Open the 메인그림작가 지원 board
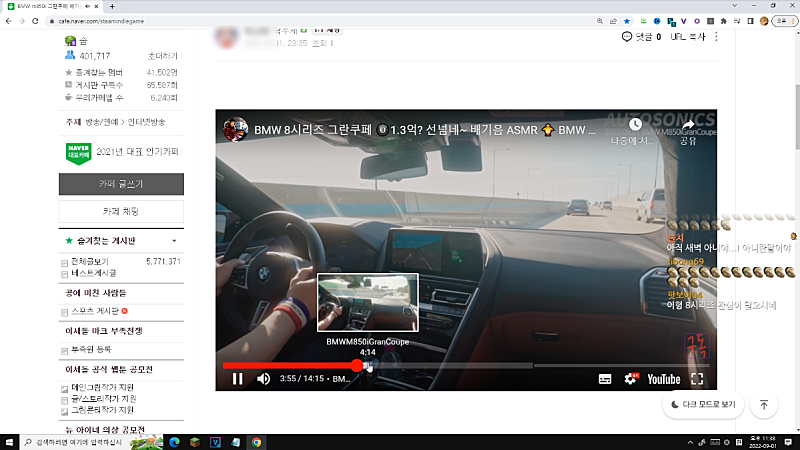 [102, 387]
